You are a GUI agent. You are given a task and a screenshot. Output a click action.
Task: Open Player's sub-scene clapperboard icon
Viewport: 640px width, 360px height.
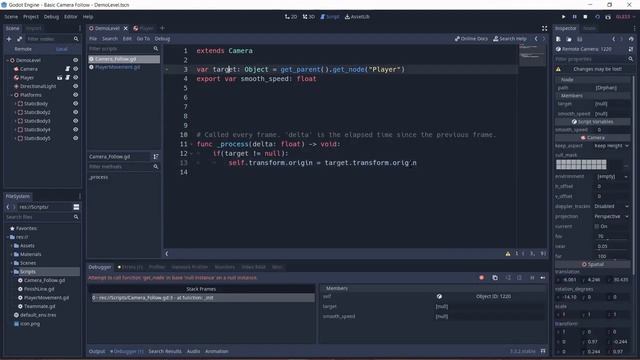click(60, 78)
